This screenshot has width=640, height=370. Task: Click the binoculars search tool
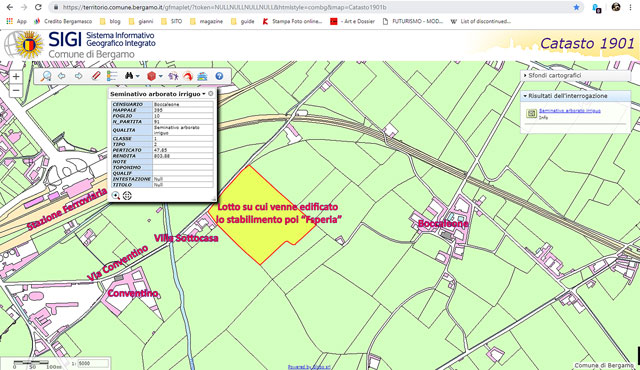pos(129,76)
